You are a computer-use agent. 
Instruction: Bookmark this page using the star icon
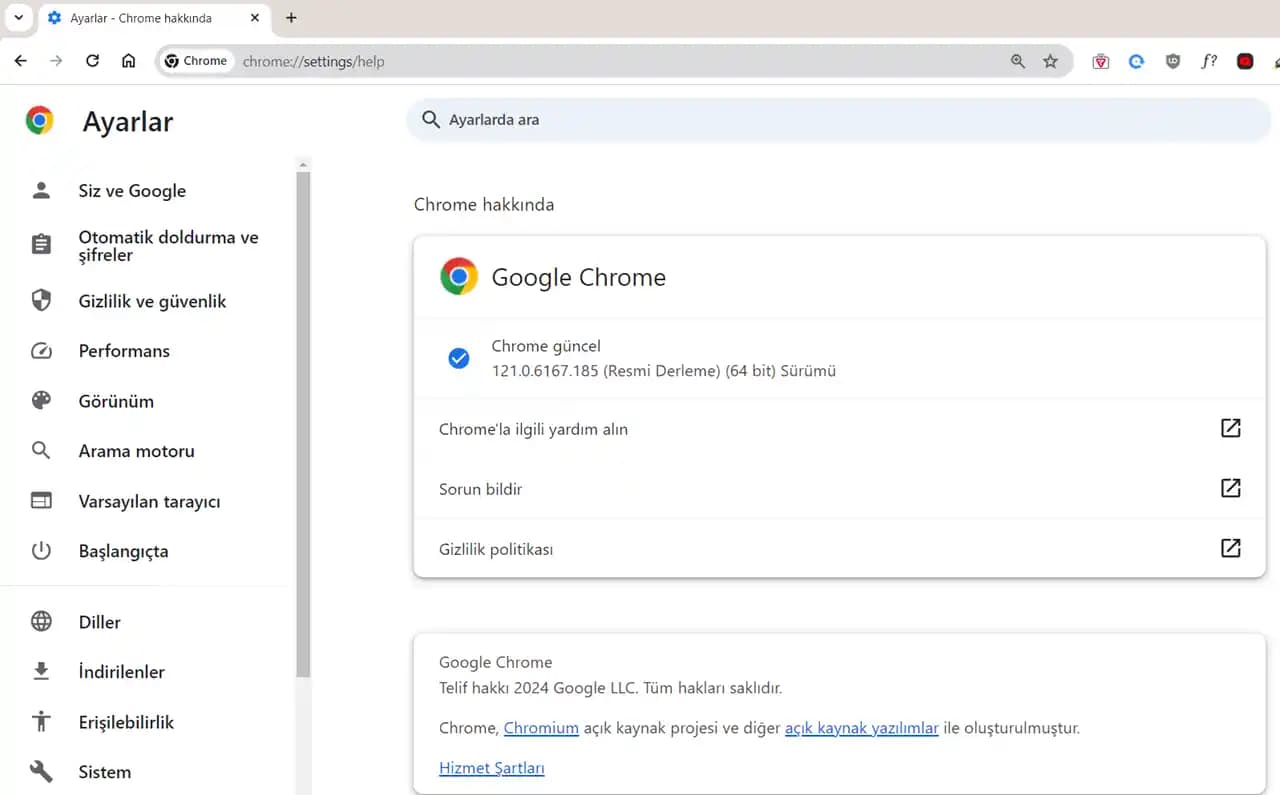[1051, 61]
